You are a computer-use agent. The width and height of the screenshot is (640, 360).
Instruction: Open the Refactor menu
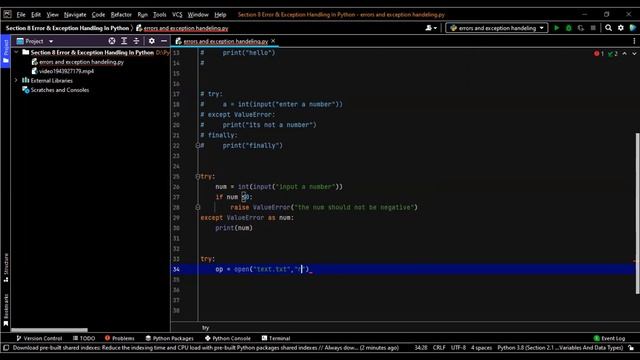[121, 15]
